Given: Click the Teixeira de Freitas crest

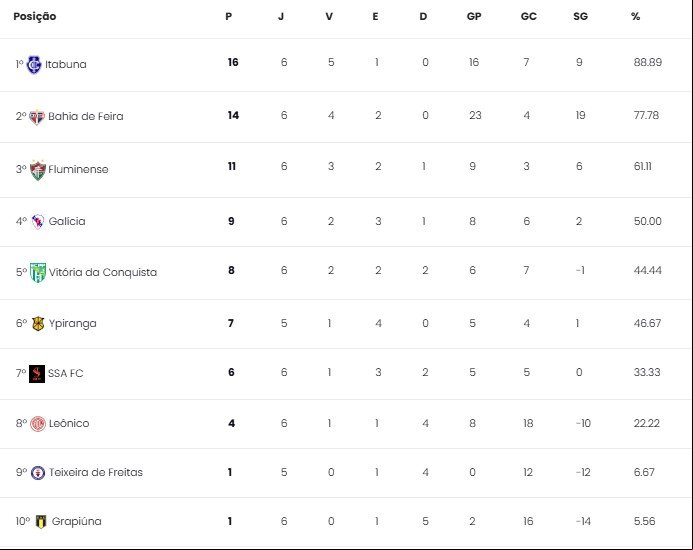Looking at the screenshot, I should coord(38,473).
